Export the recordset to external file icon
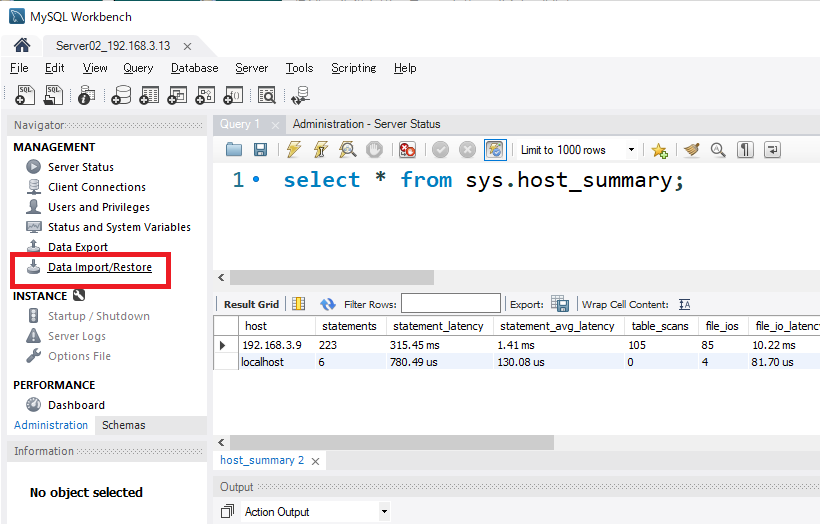Screen dimensions: 820x524 [x=560, y=304]
